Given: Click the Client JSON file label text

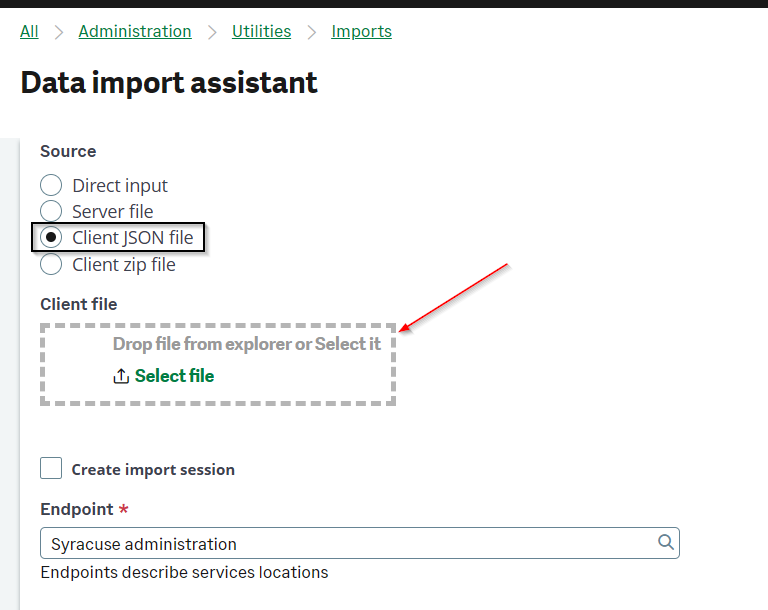Looking at the screenshot, I should coord(133,238).
